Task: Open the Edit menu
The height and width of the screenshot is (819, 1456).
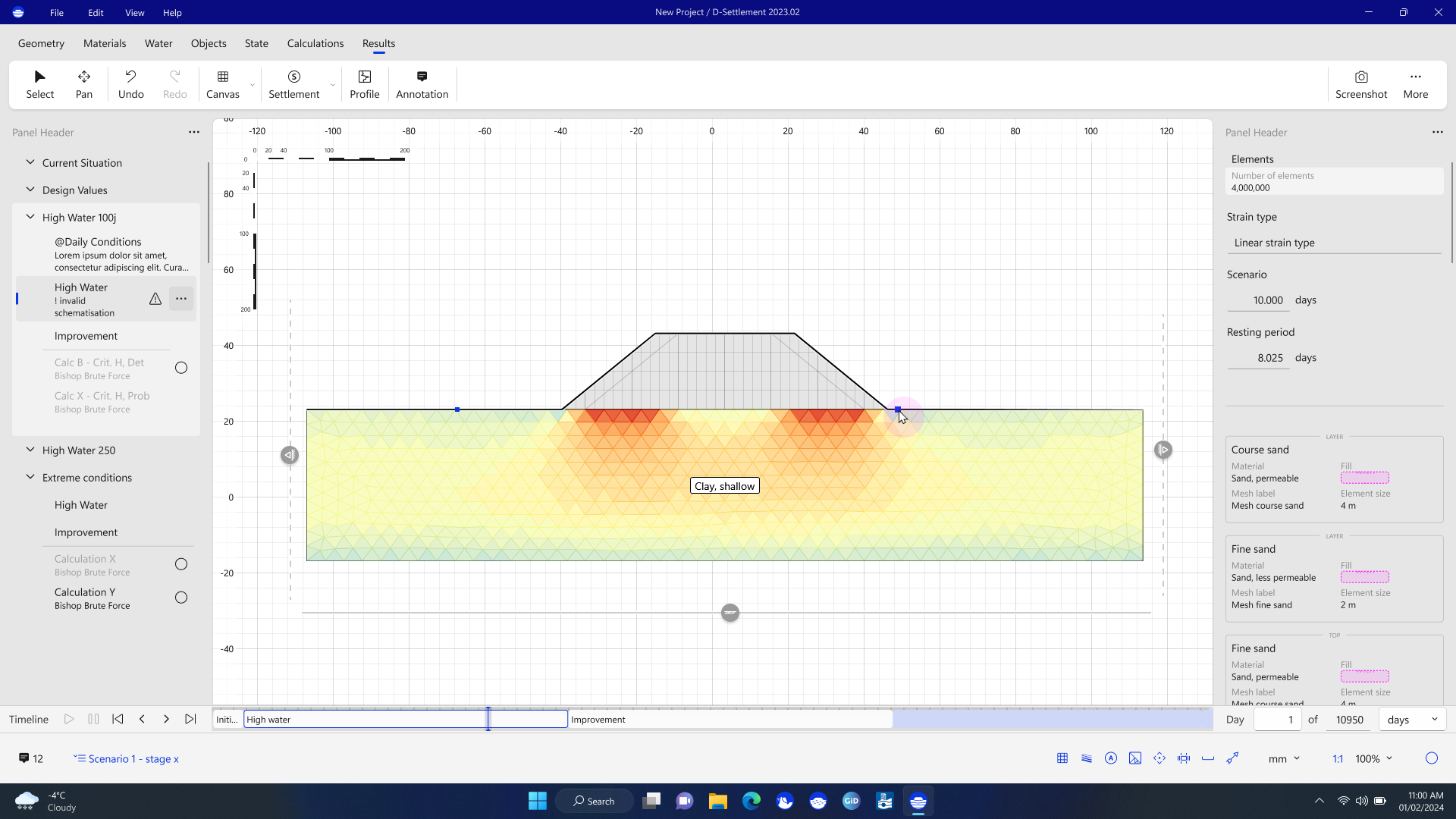Action: [96, 12]
